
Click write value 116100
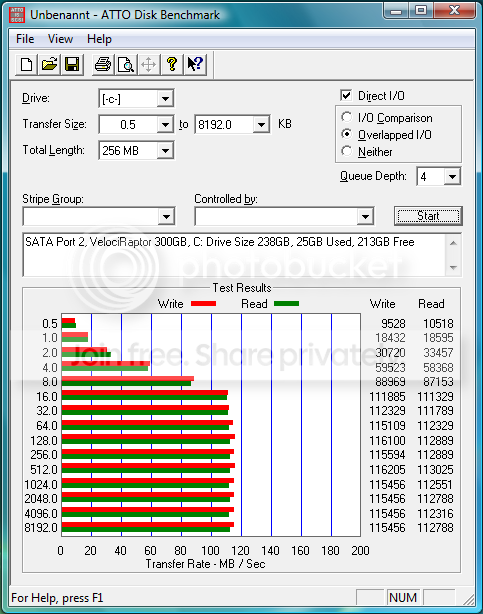point(387,441)
